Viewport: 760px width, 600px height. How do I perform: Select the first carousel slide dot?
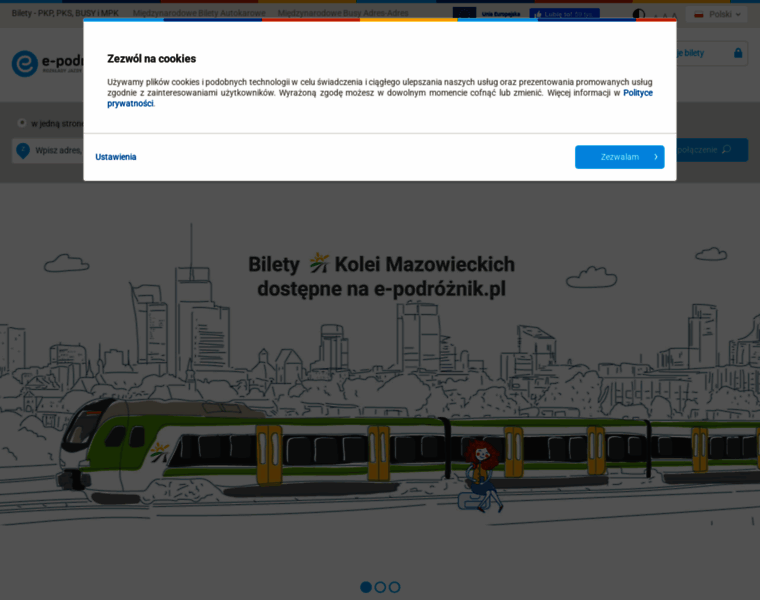[x=366, y=587]
